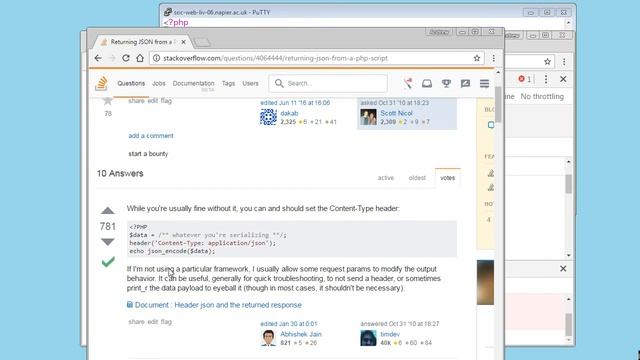Click the Stack Overflow logo

tap(101, 83)
